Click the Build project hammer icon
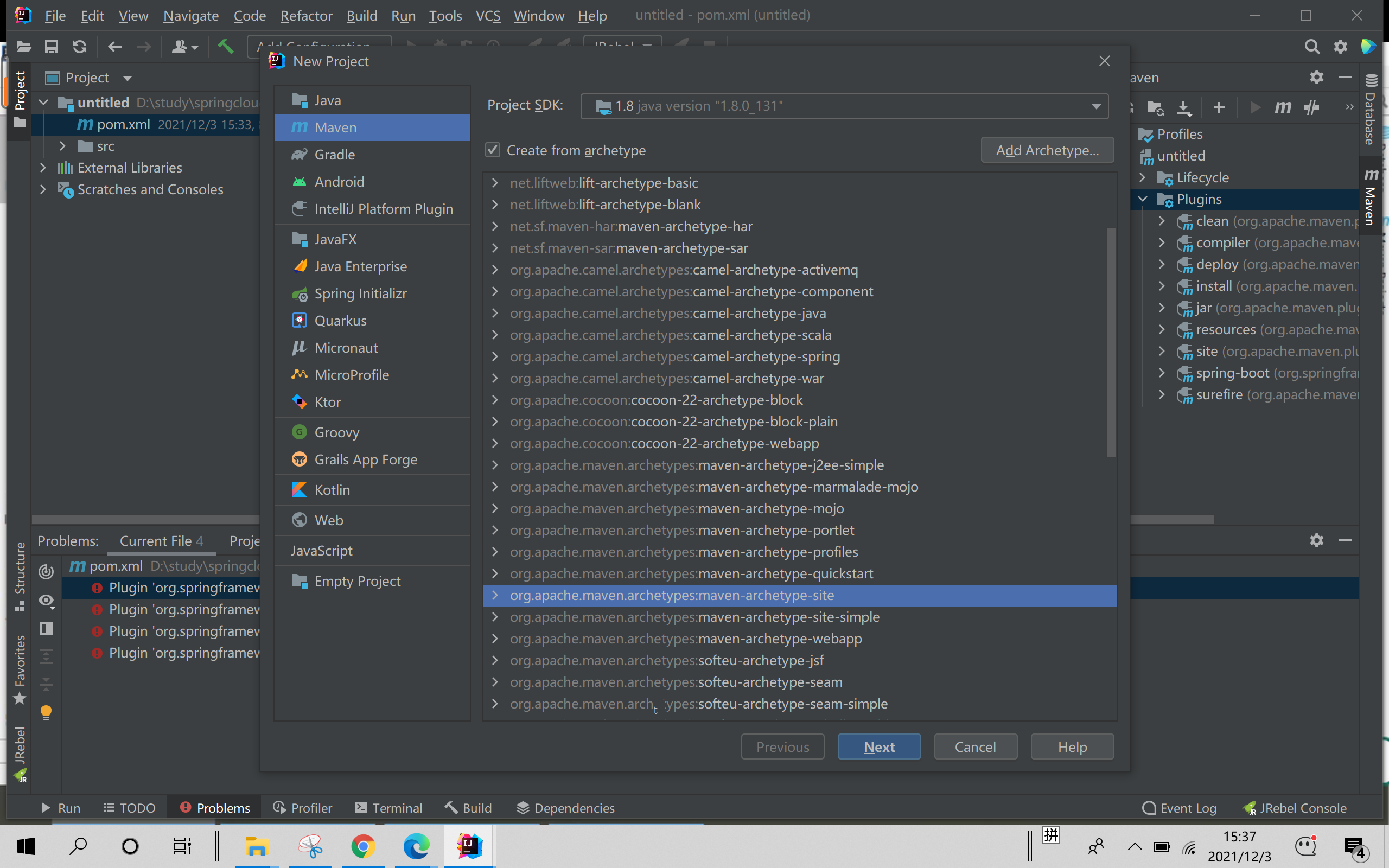The image size is (1389, 868). [225, 47]
